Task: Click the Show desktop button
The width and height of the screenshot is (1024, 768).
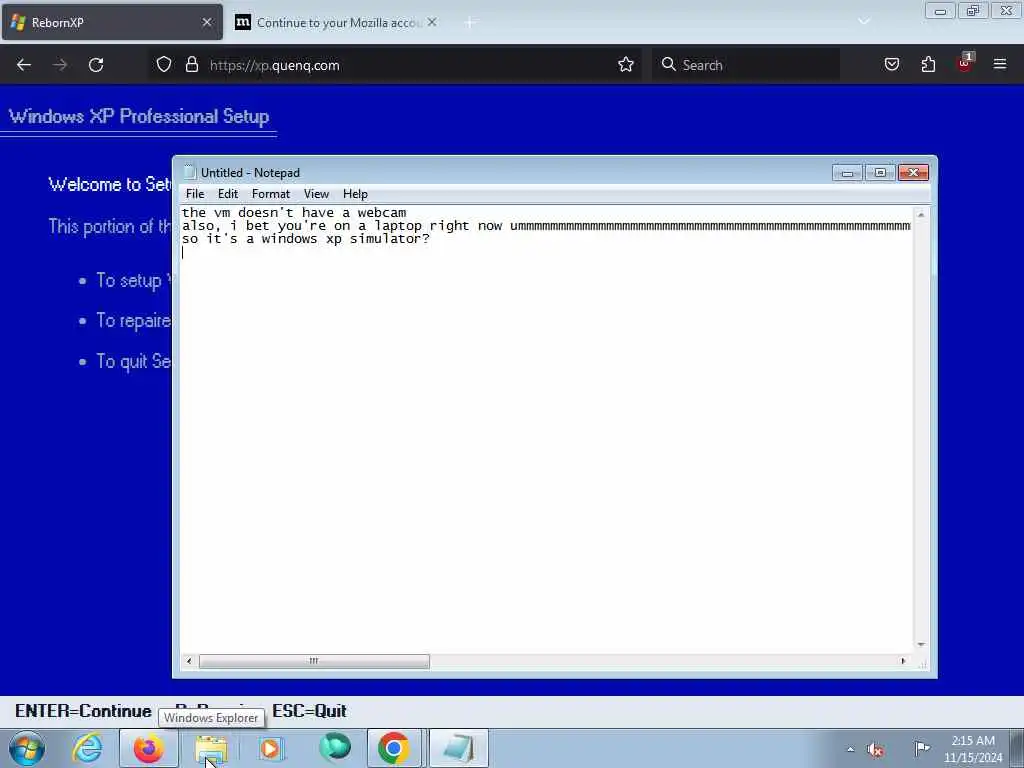Action: pyautogui.click(x=1017, y=748)
